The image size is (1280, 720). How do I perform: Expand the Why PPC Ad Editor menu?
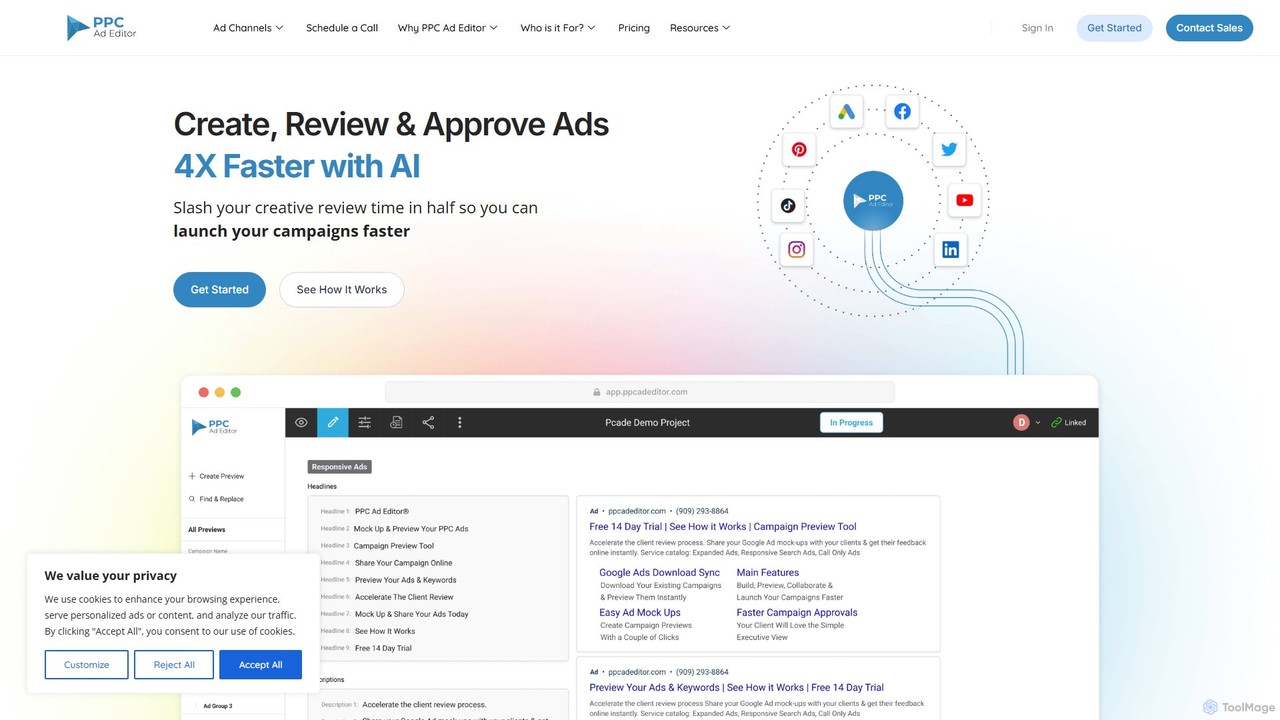[448, 28]
